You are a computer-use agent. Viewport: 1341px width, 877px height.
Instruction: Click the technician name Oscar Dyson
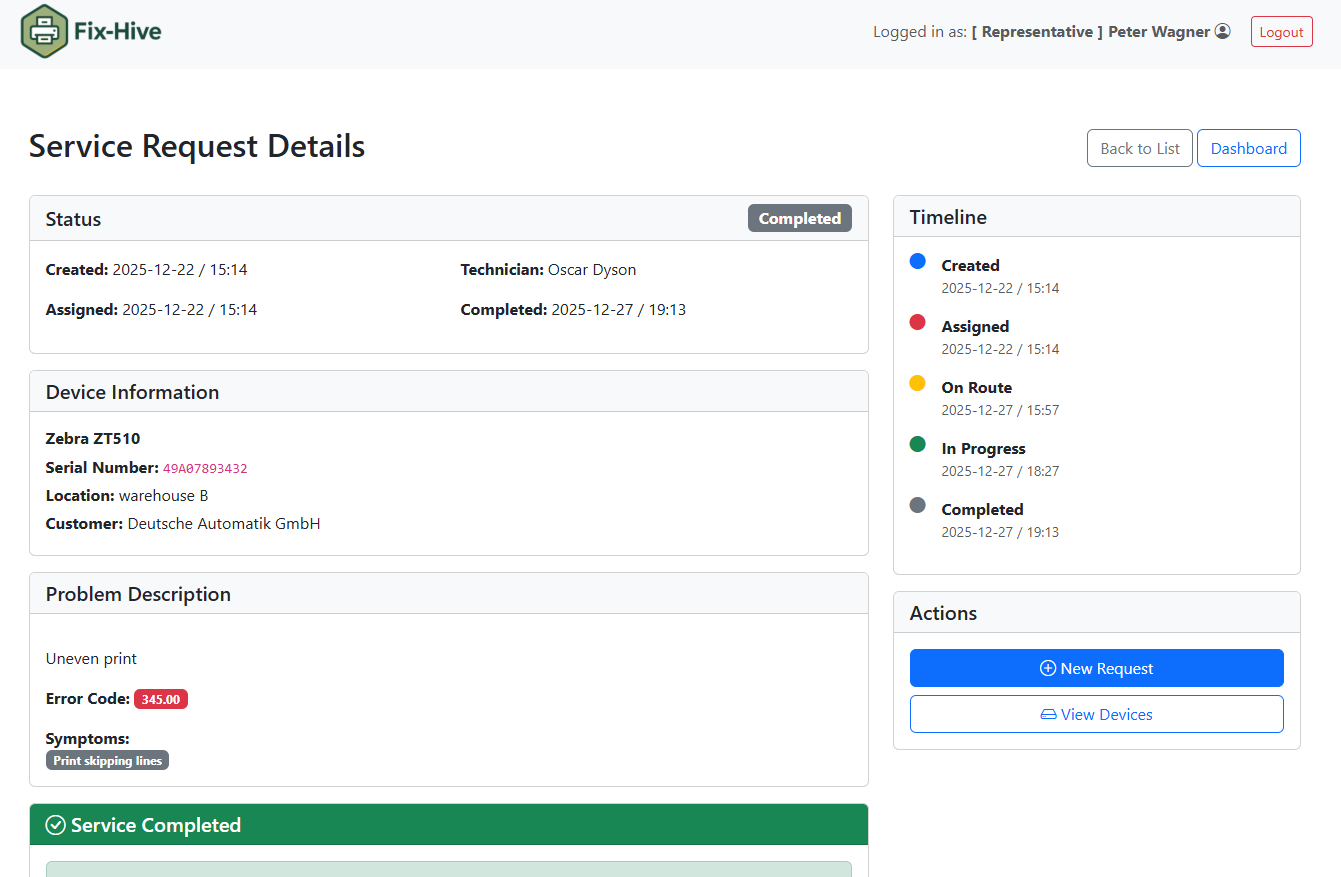pos(591,270)
